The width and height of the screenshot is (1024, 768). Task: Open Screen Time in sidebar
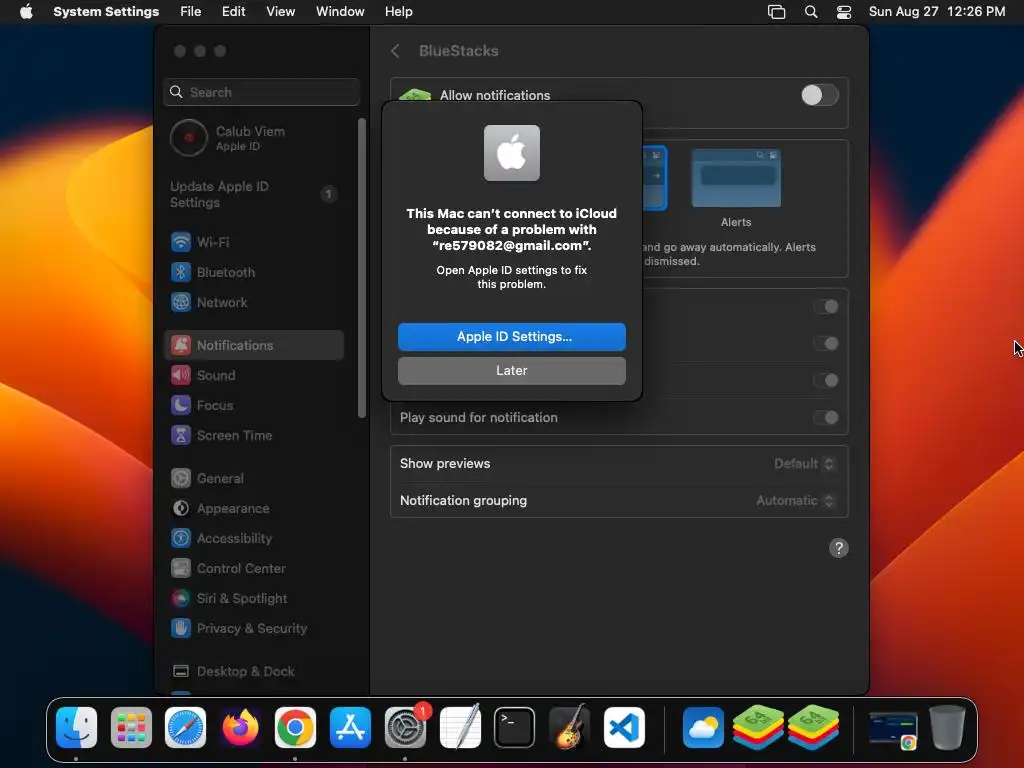253,436
